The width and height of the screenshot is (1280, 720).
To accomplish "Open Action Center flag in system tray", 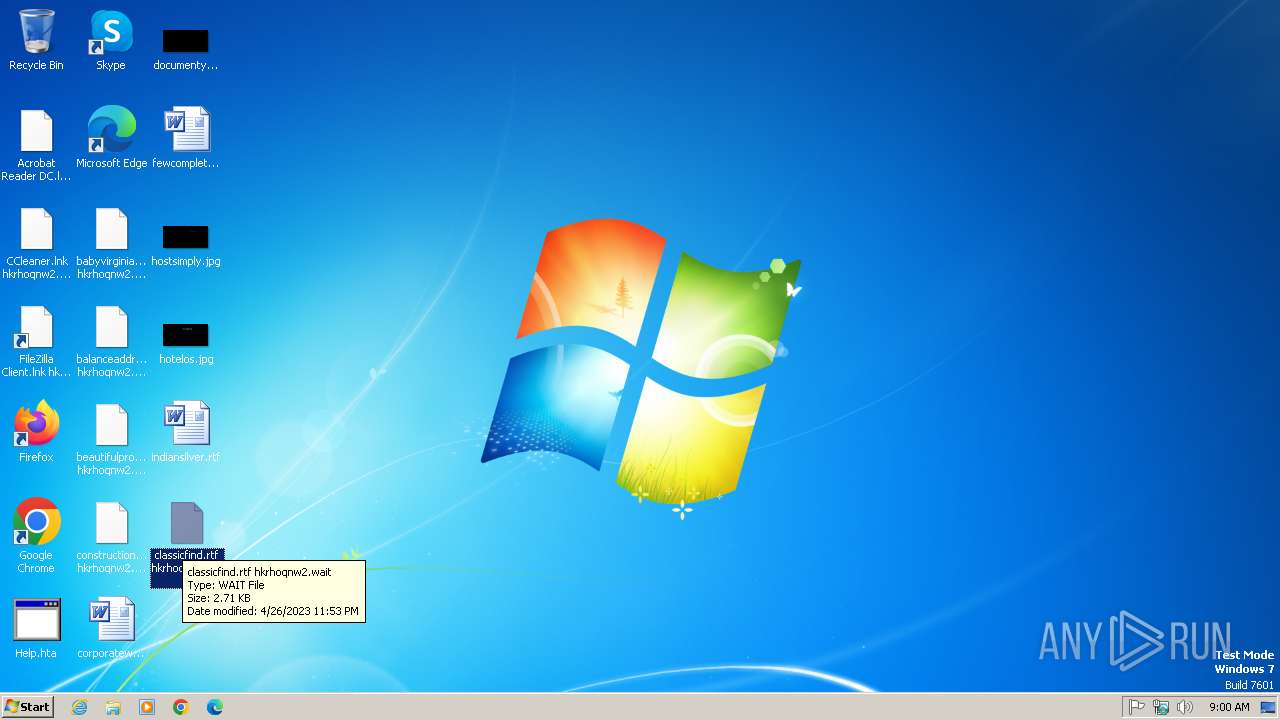I will click(x=1137, y=707).
